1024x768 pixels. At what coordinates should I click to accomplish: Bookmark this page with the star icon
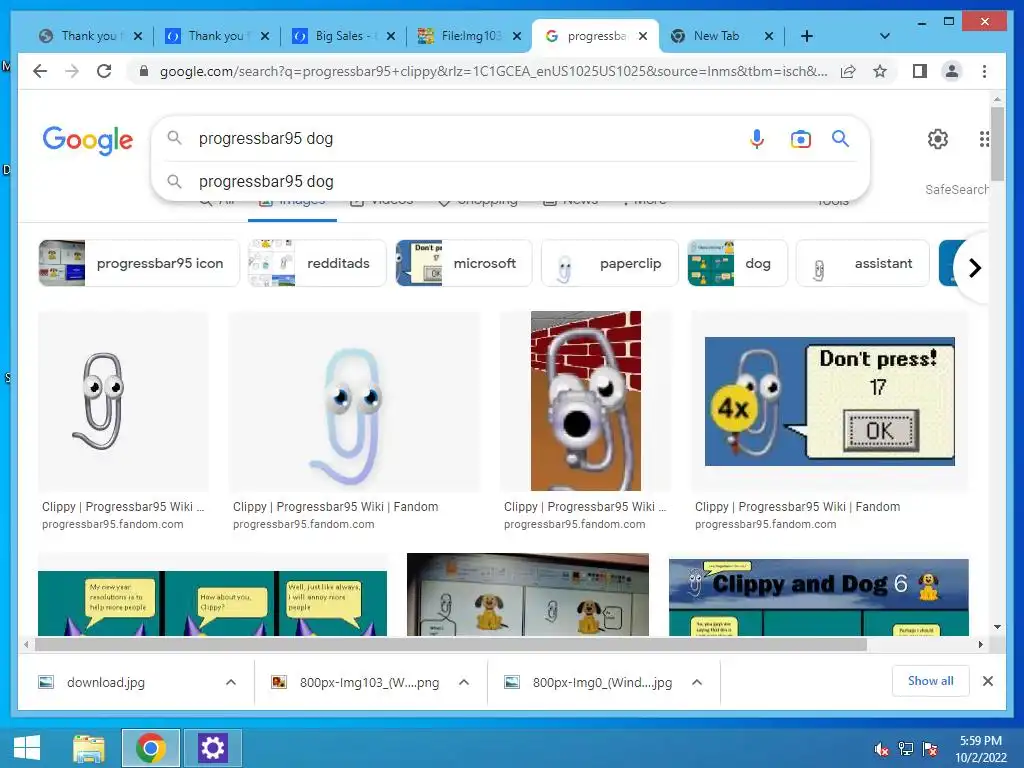point(880,71)
